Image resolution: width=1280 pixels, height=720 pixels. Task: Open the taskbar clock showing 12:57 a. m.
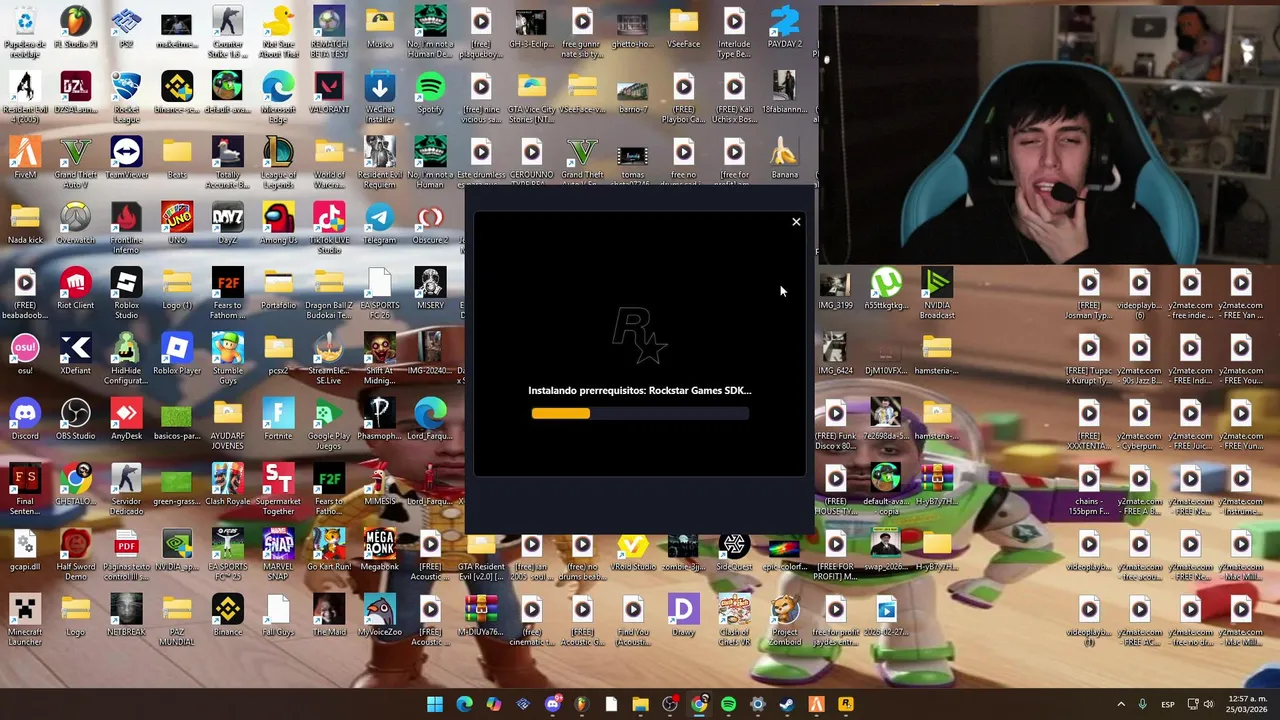coord(1248,704)
